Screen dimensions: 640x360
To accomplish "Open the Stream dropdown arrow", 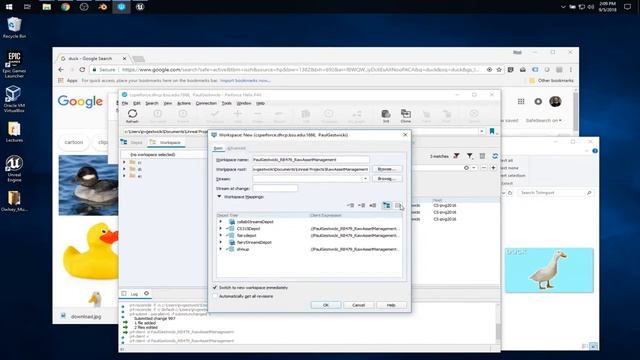I will point(365,179).
